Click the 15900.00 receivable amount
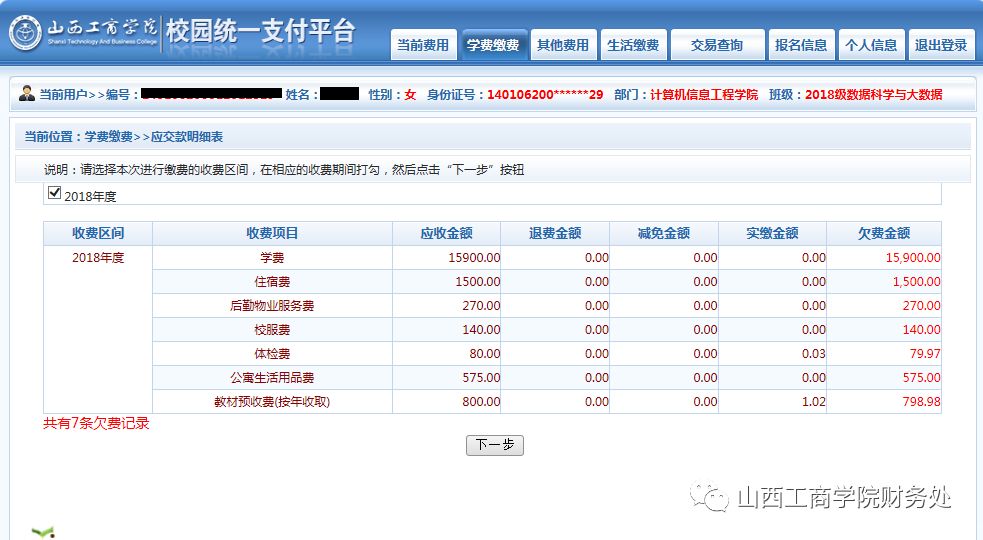983x540 pixels. 474,258
